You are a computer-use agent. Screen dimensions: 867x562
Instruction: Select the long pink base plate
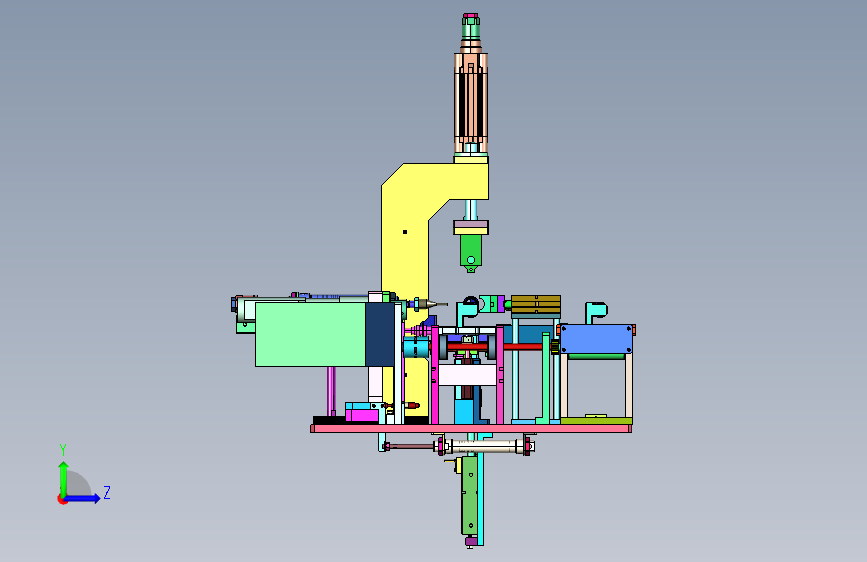coord(471,429)
